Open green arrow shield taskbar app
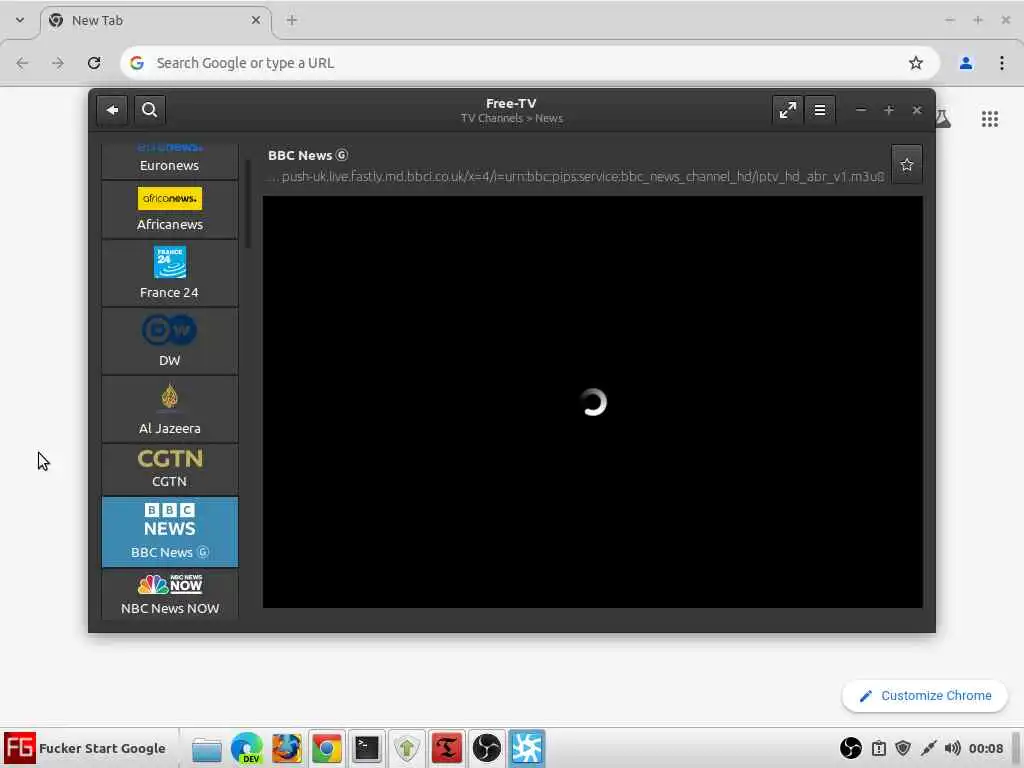 click(x=406, y=748)
